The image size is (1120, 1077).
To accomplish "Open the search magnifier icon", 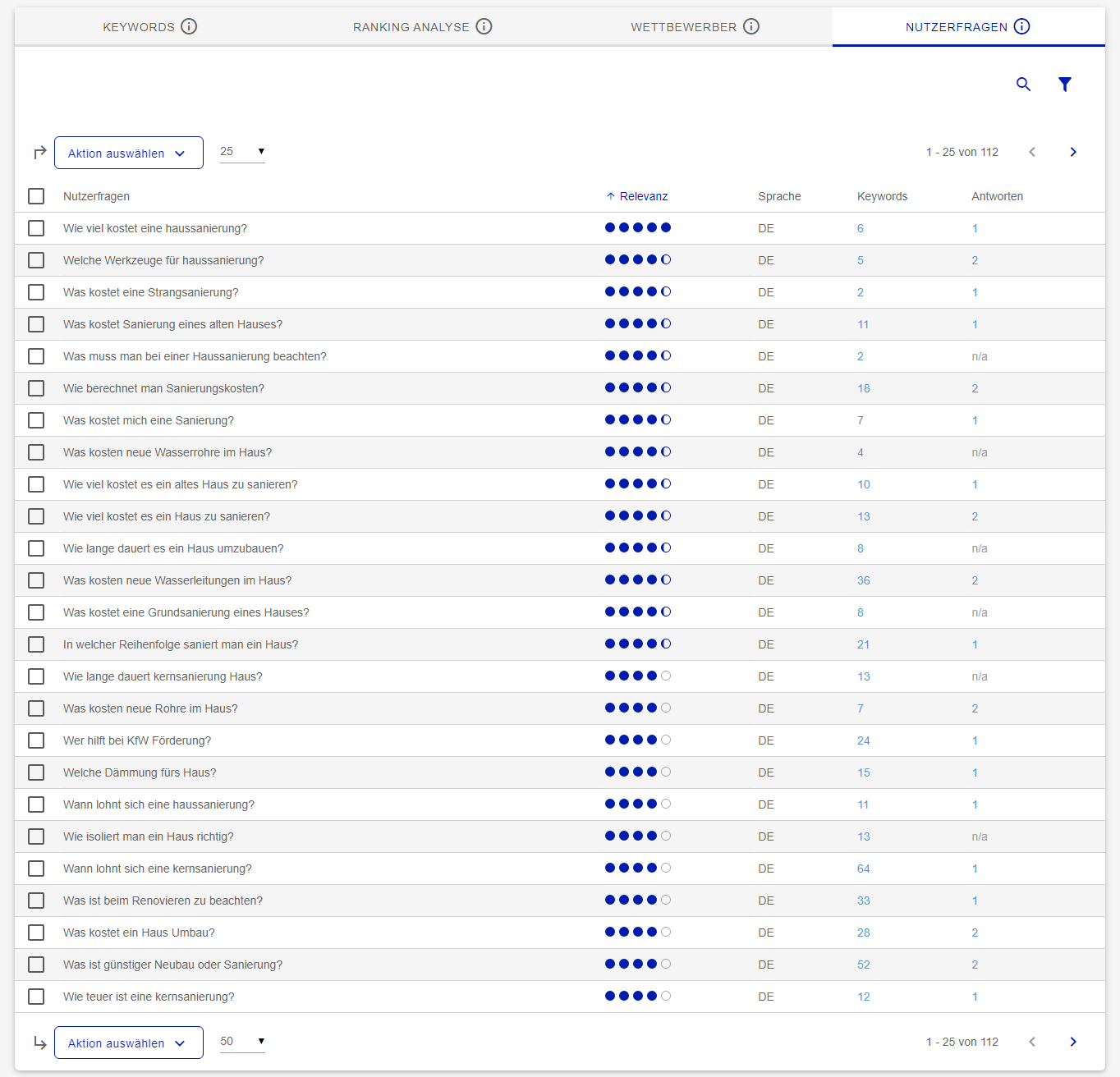I will pyautogui.click(x=1023, y=84).
